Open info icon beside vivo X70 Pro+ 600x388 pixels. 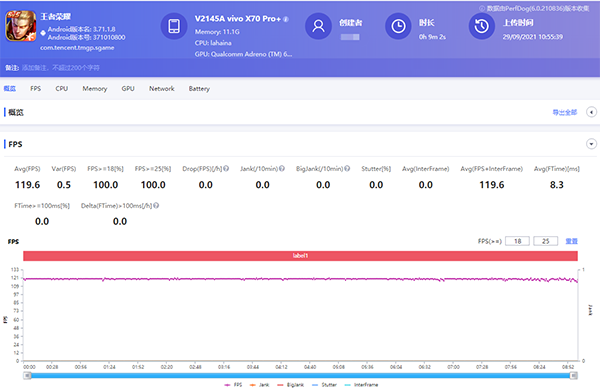pyautogui.click(x=286, y=19)
